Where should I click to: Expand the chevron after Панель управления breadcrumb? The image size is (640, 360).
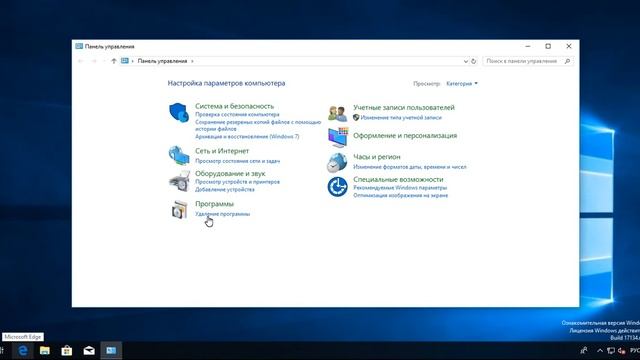coord(192,61)
